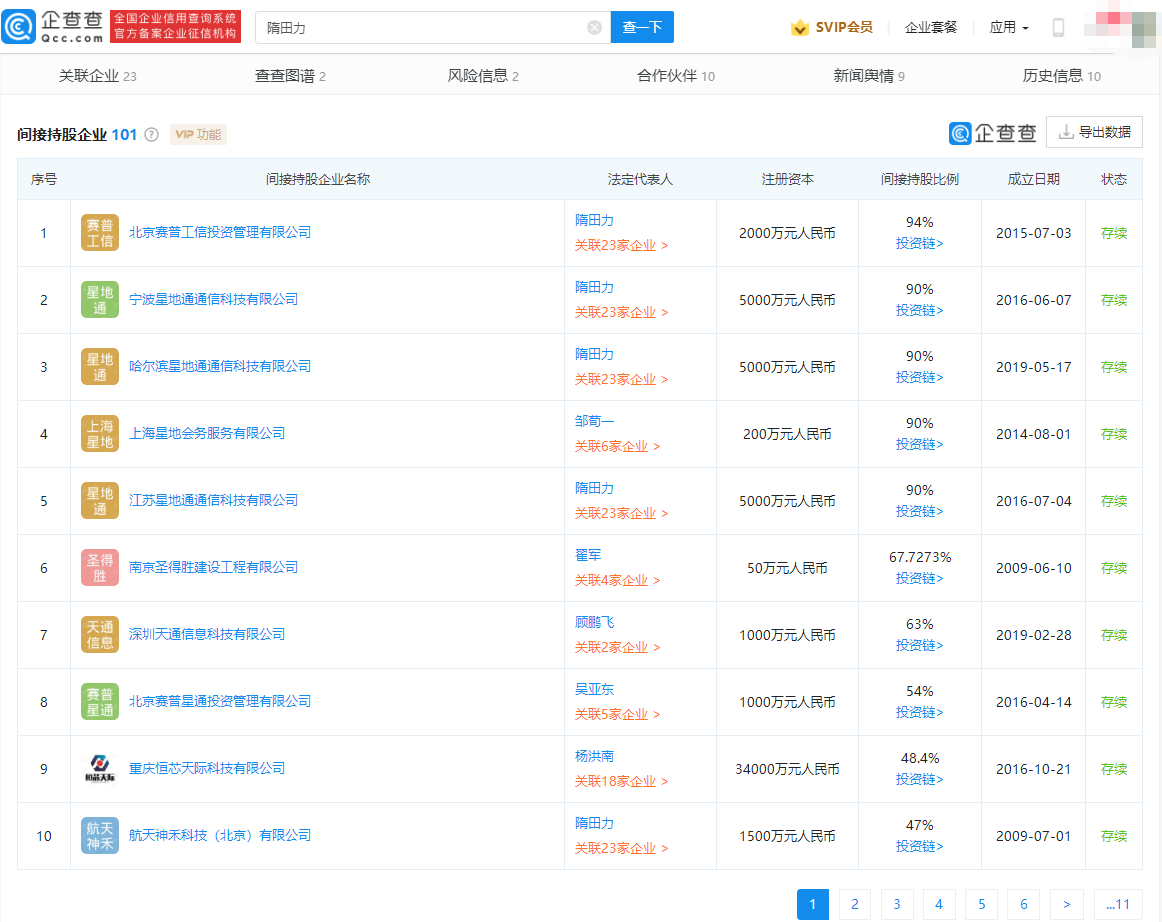Image resolution: width=1162 pixels, height=922 pixels.
Task: Click the VIP功能 badge next to 间接持股企业
Action: 197,133
